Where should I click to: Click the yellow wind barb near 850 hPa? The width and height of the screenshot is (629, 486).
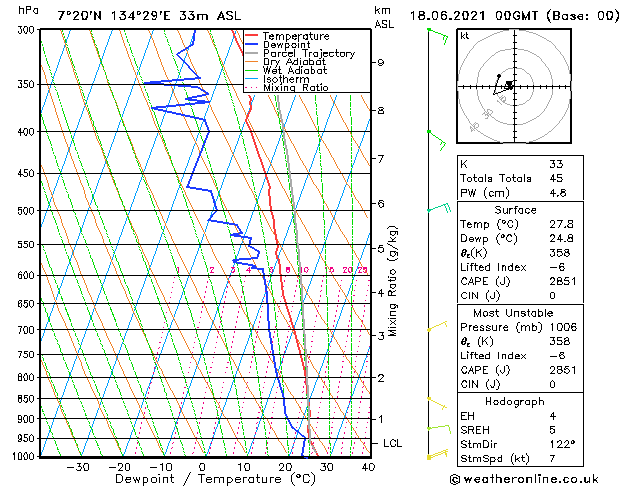[436, 402]
